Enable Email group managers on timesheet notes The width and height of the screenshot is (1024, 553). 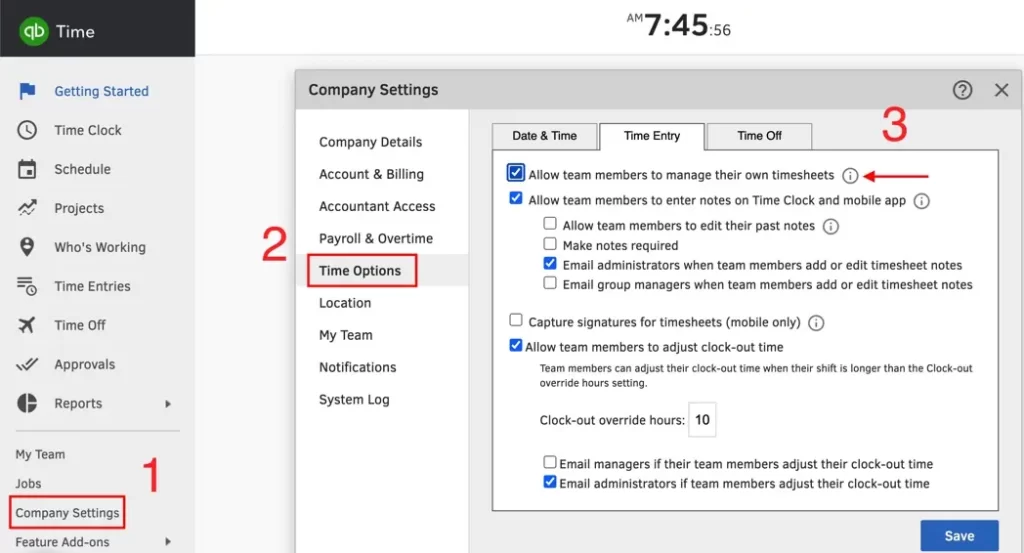550,283
